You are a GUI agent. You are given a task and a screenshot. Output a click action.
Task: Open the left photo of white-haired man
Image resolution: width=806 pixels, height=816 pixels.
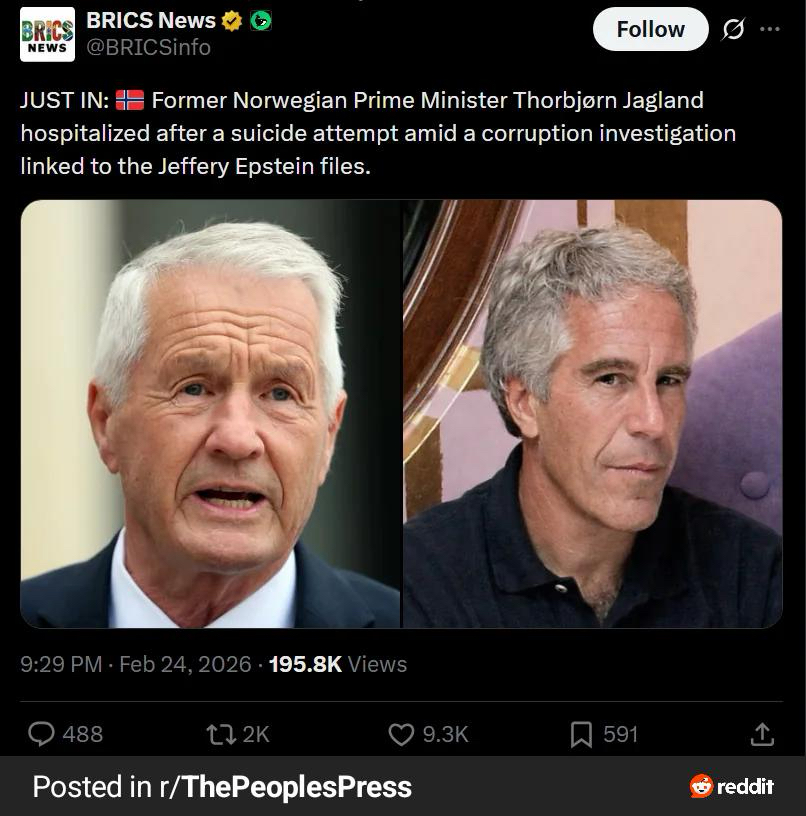pyautogui.click(x=211, y=414)
